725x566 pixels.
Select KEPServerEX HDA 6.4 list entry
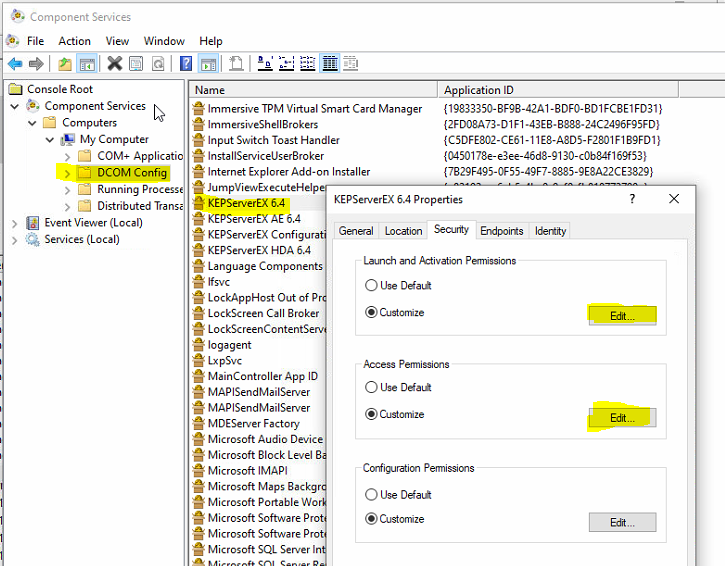tap(259, 250)
